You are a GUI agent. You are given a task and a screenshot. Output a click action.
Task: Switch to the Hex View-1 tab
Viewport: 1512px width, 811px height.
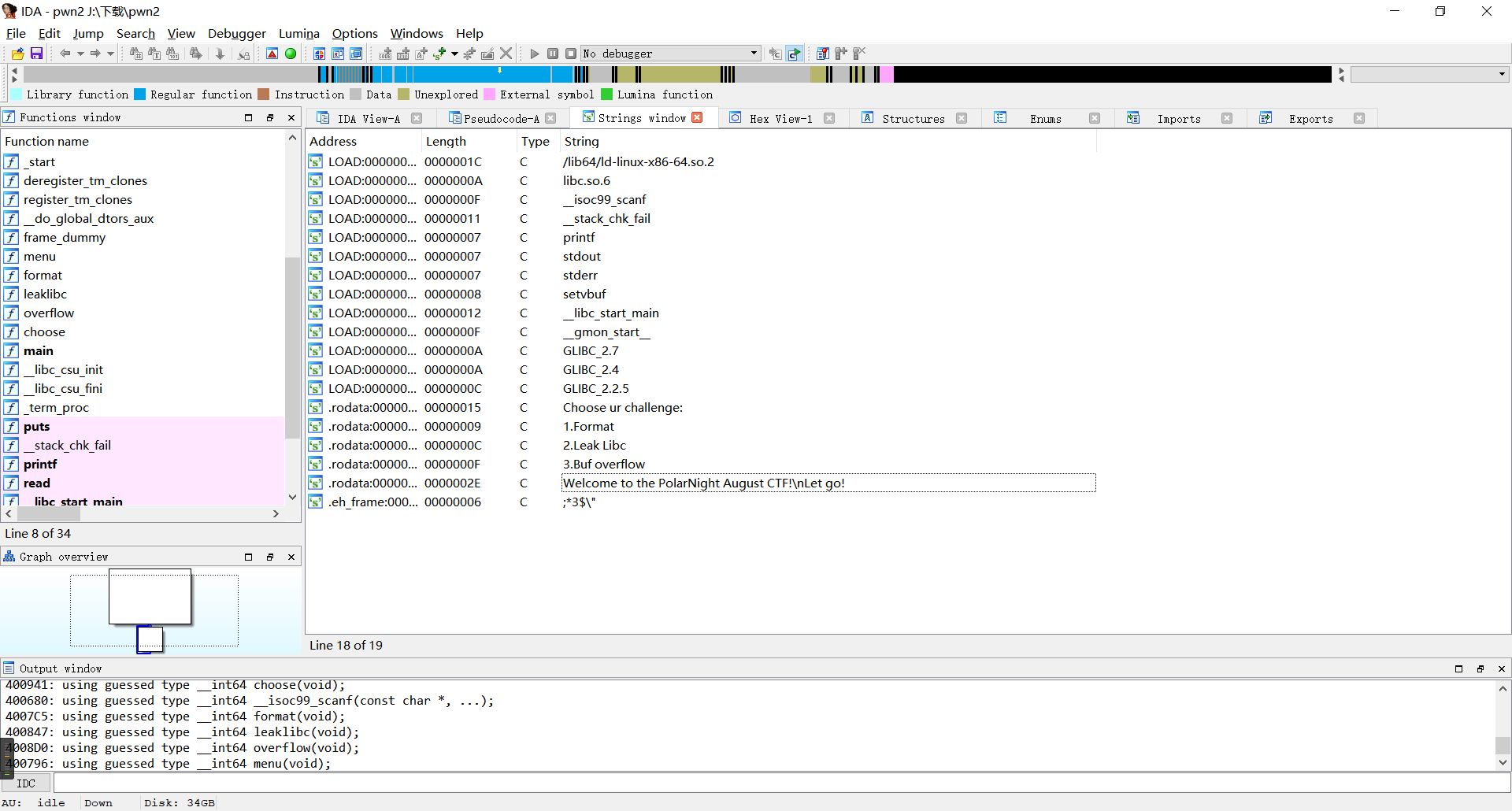tap(780, 118)
